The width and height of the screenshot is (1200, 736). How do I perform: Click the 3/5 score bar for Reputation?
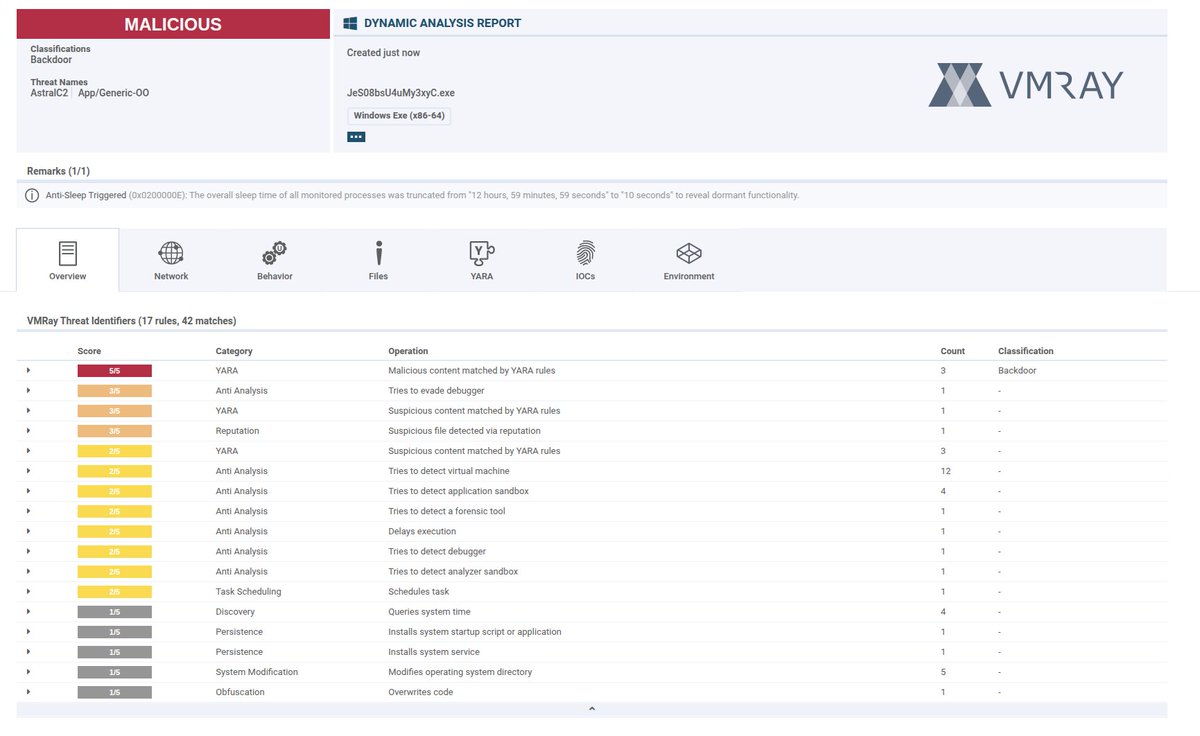(115, 431)
